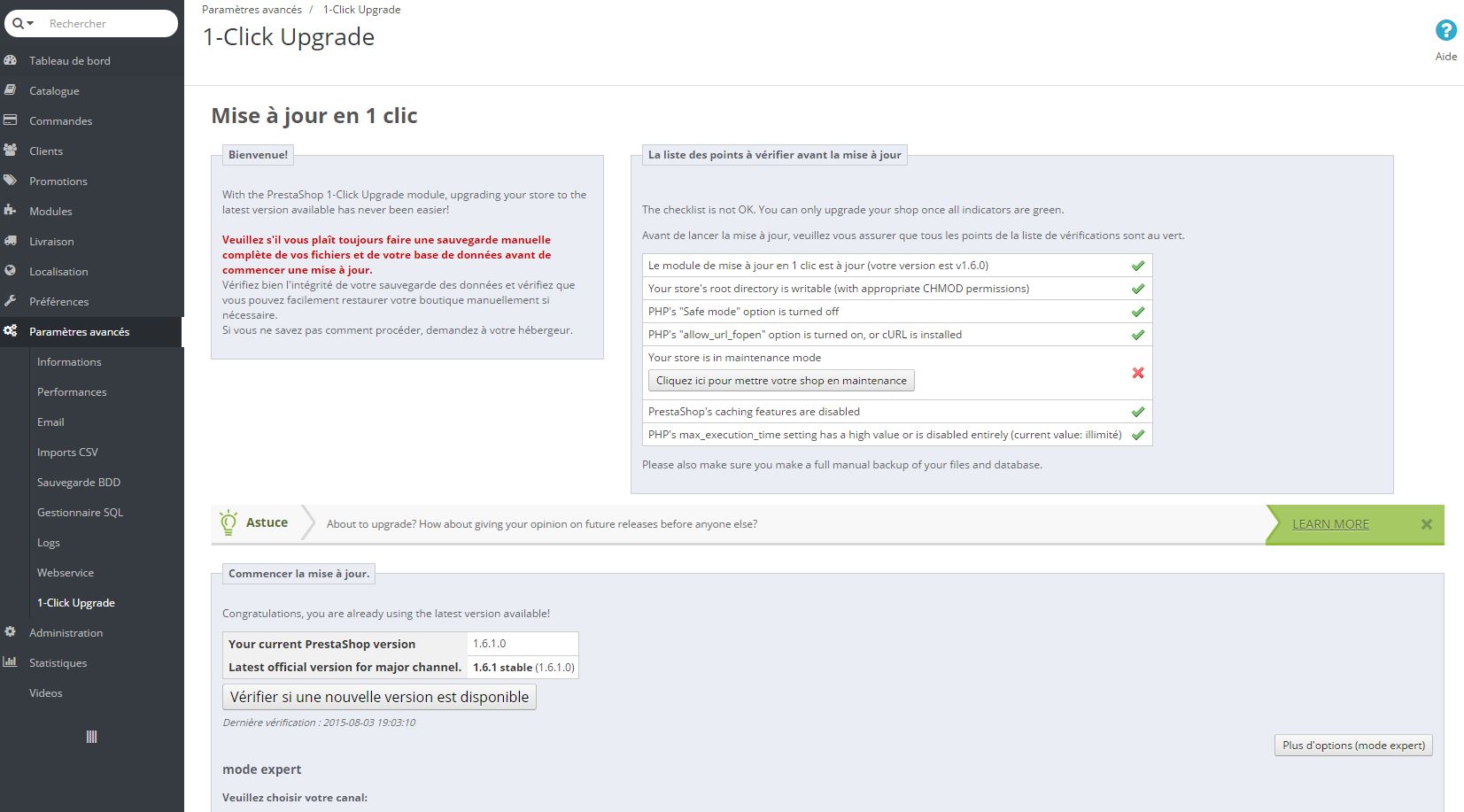
Task: Click the Modules puzzle icon
Action: (11, 211)
